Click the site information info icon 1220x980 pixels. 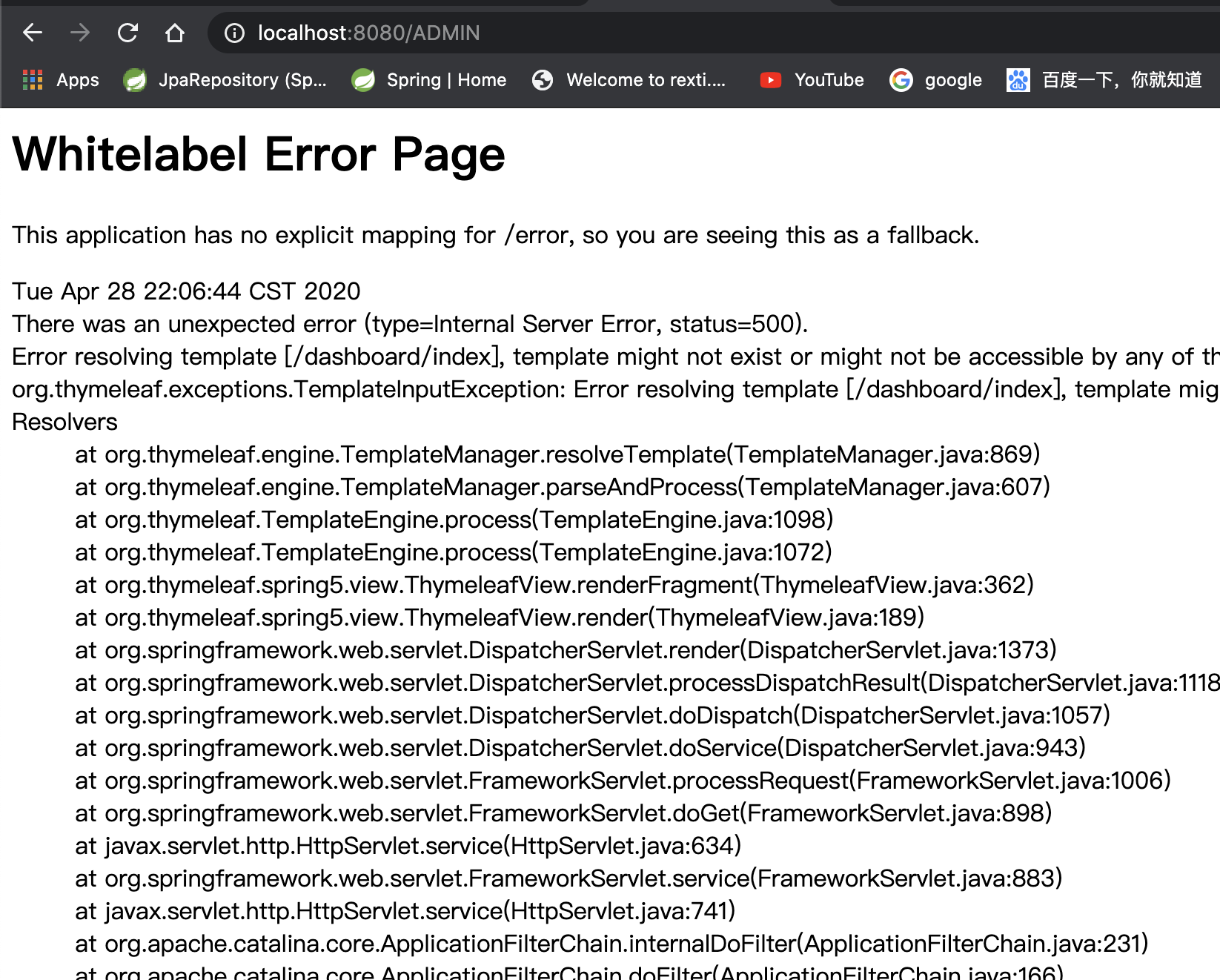coord(233,33)
